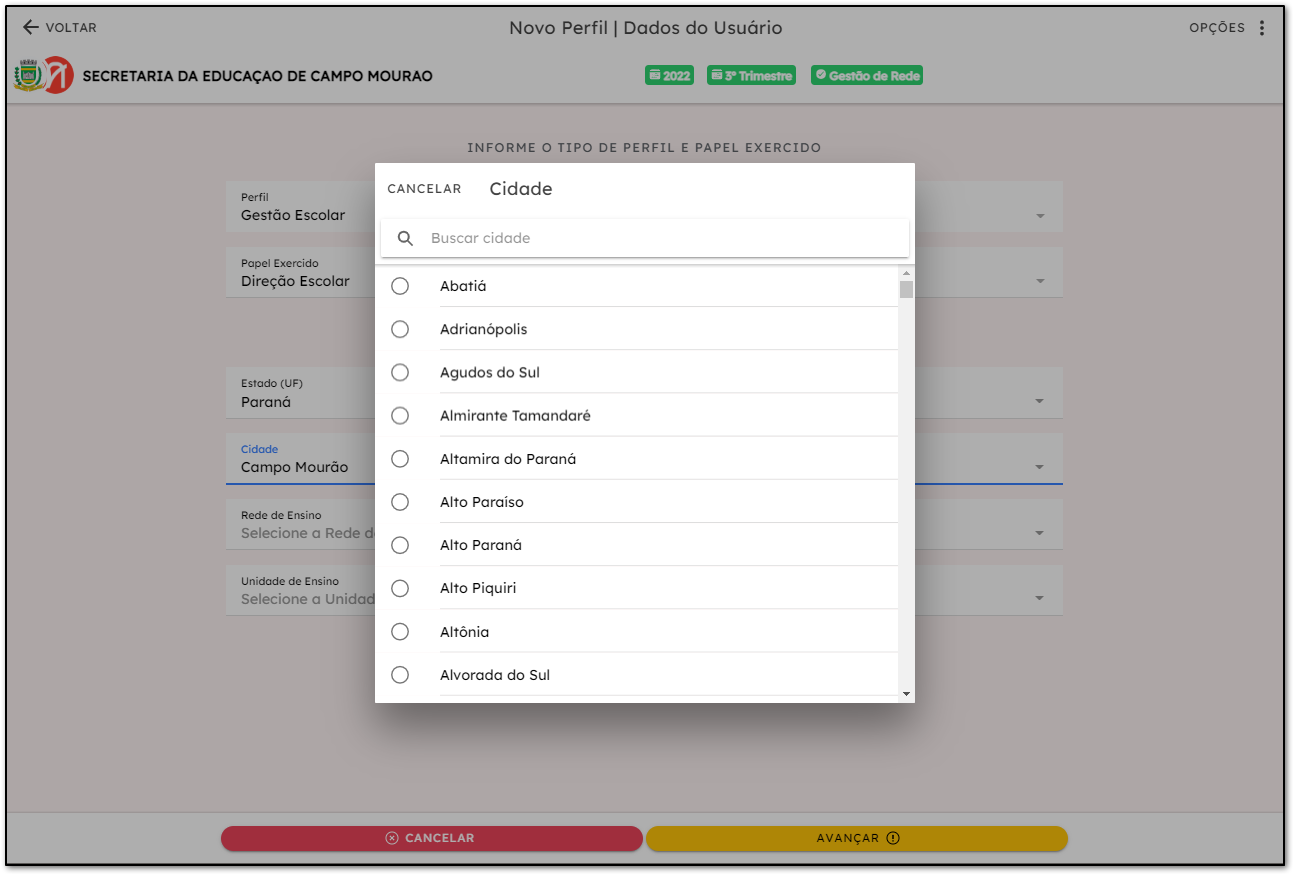Click the Gestão Escolar value in Perfil
This screenshot has height=875, width=1294.
[x=293, y=215]
